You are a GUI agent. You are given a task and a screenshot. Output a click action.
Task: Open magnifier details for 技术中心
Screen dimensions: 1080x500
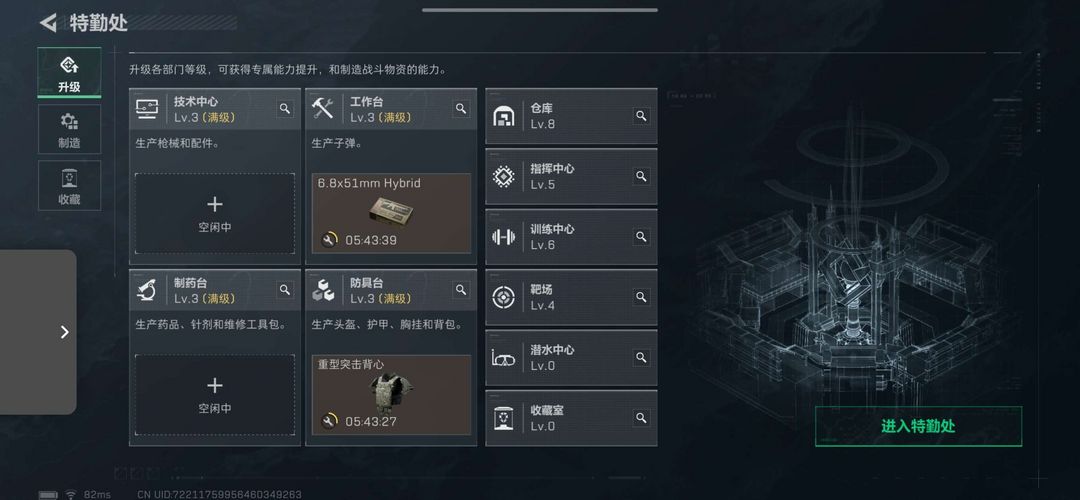[285, 109]
